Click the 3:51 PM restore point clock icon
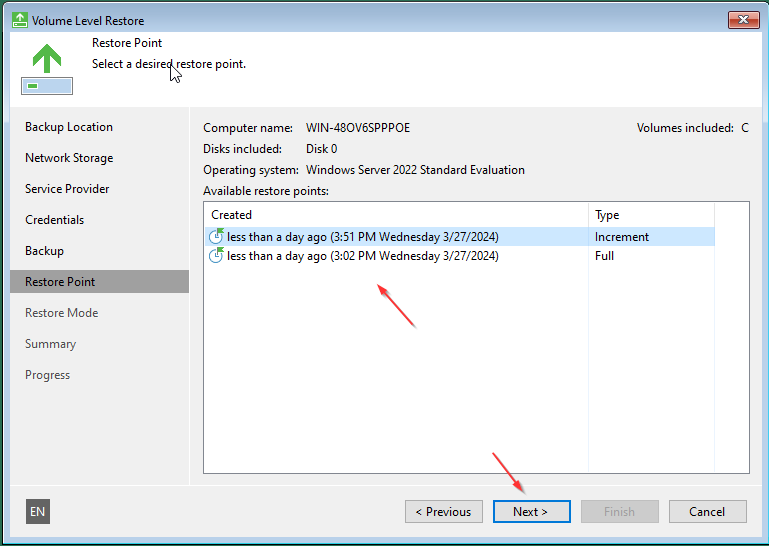 coord(216,236)
